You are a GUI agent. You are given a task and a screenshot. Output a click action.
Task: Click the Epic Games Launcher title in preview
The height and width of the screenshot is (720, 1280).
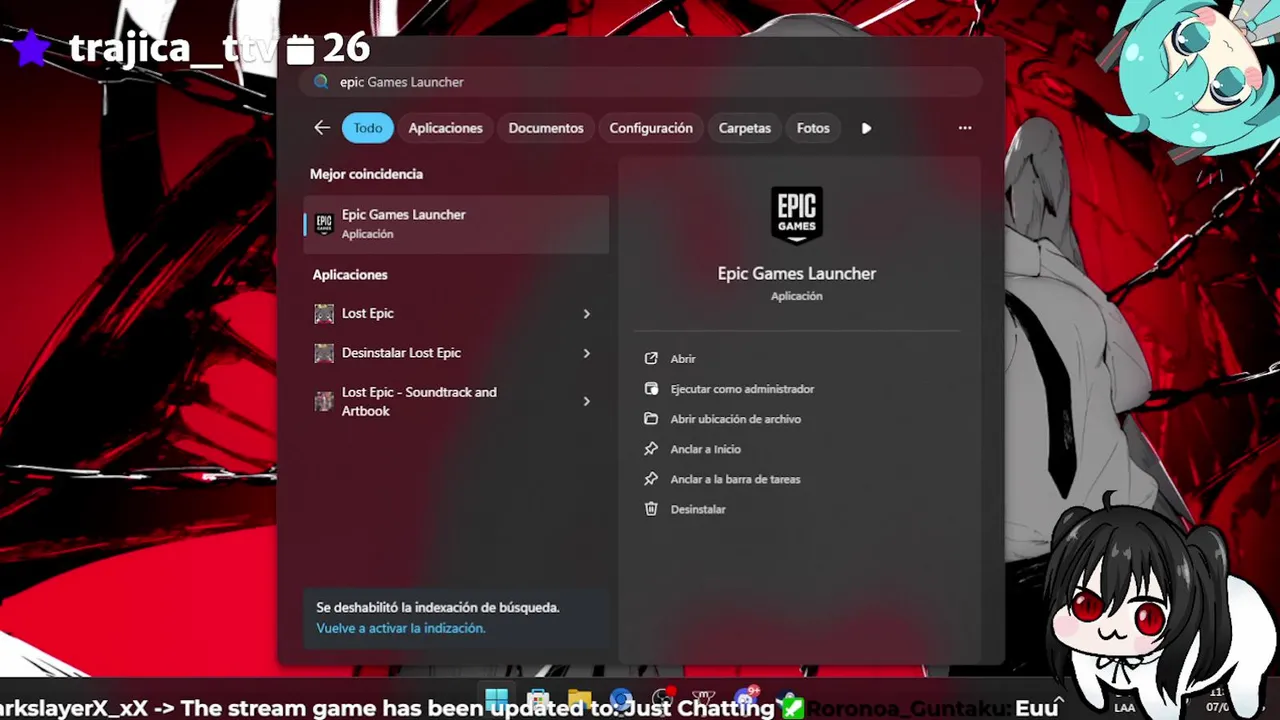797,273
